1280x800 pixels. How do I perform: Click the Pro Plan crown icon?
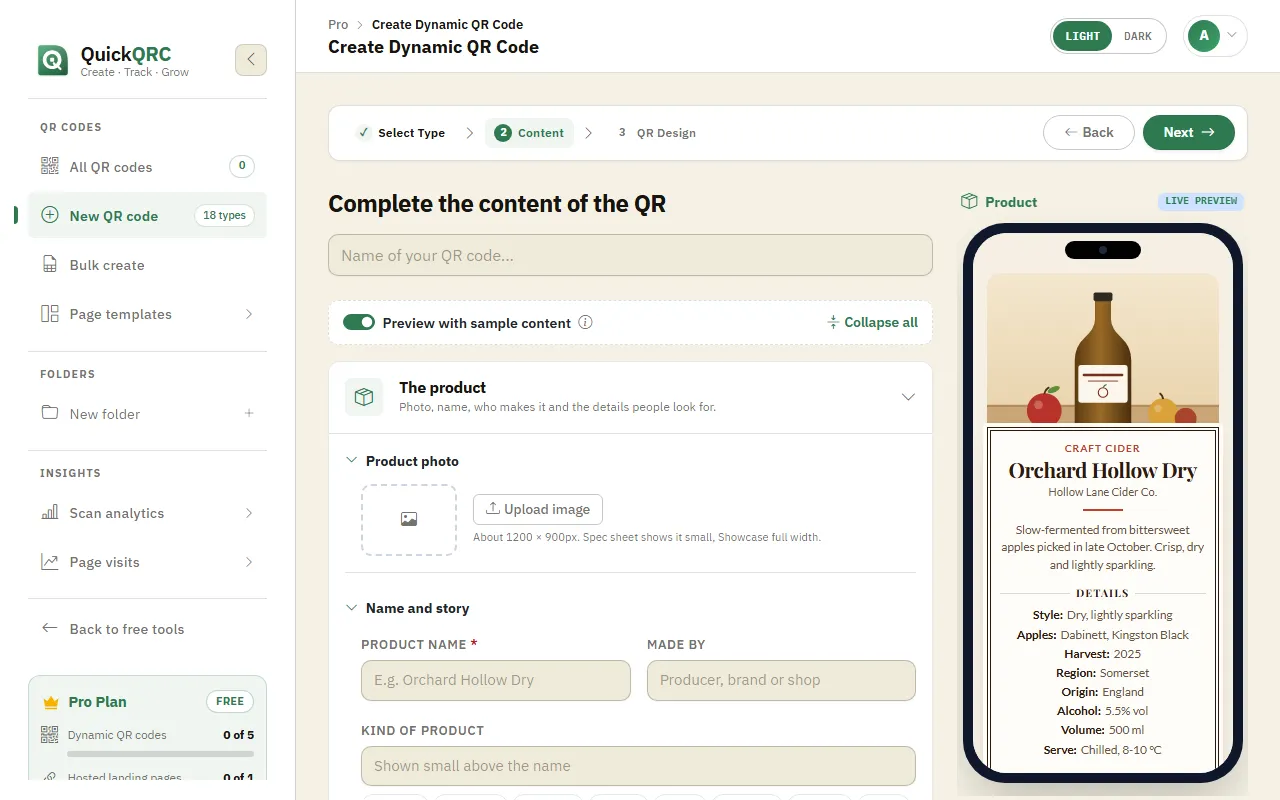tap(51, 702)
